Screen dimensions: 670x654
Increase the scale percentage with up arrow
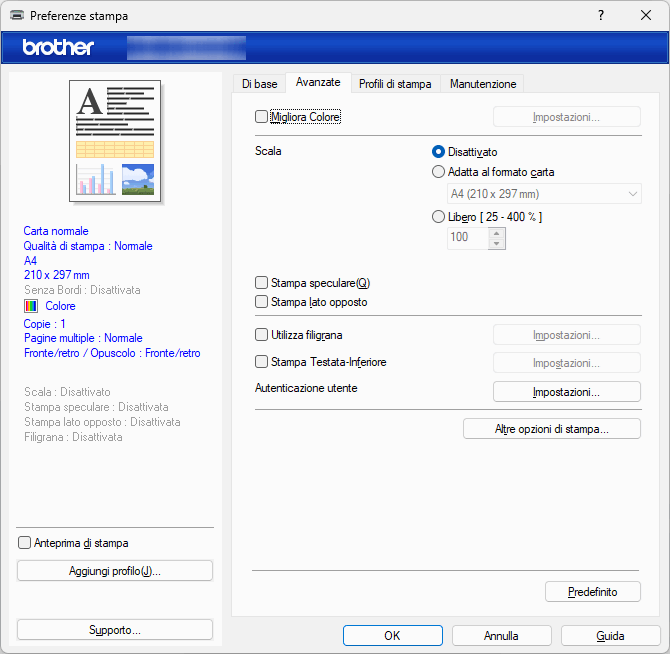pyautogui.click(x=495, y=232)
